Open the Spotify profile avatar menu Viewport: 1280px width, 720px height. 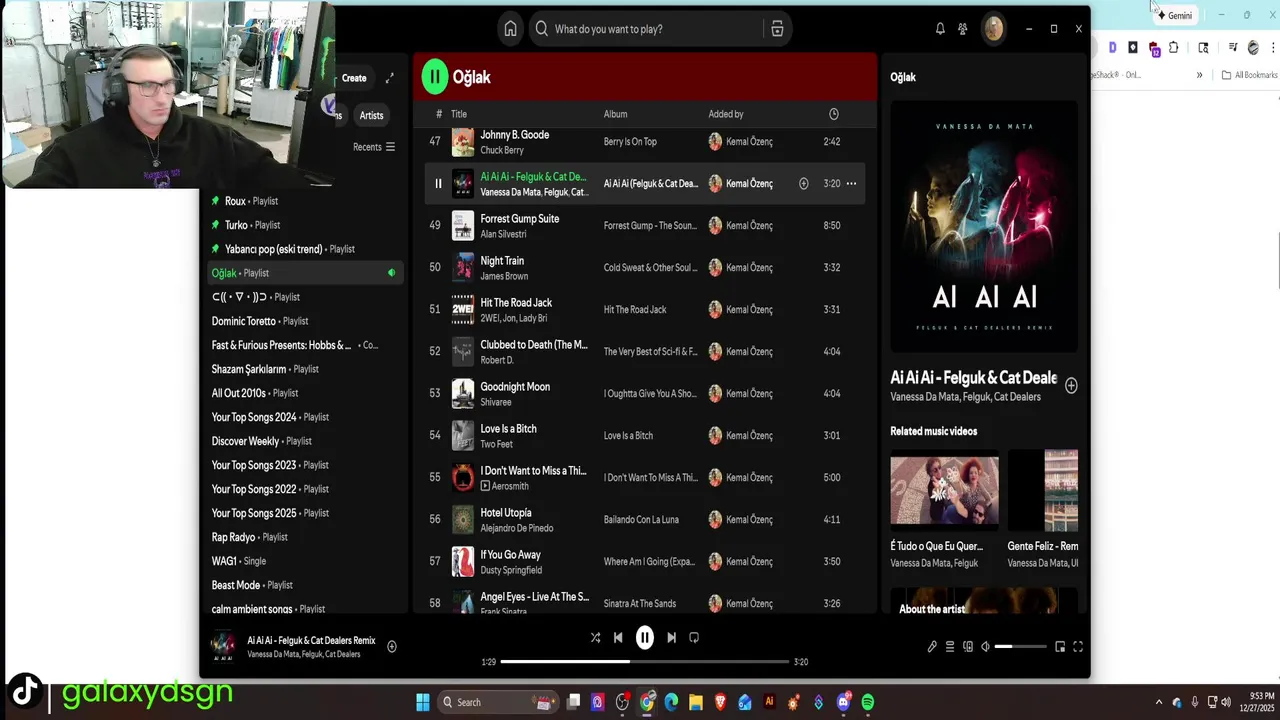(993, 29)
